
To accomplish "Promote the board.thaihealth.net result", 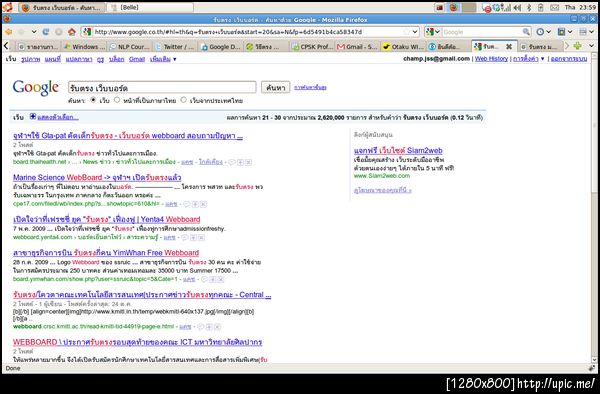I will point(240,162).
